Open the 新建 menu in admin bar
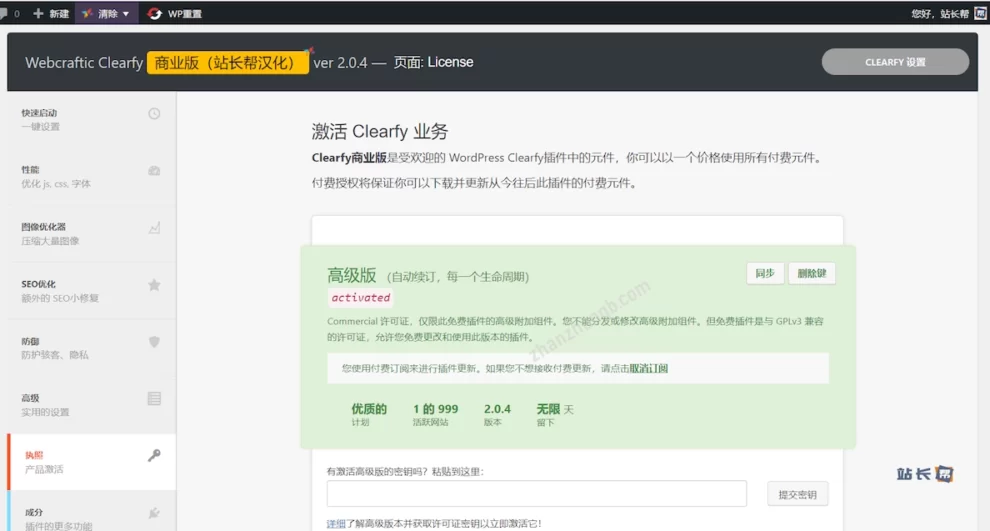The width and height of the screenshot is (990, 531). [51, 14]
